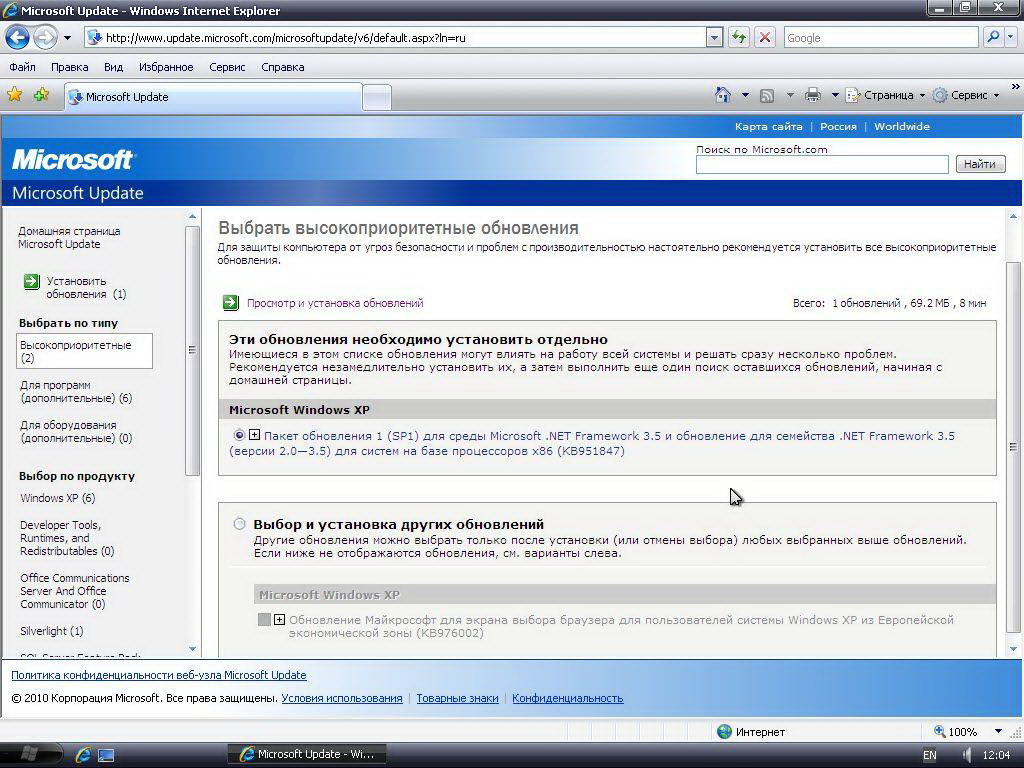Image resolution: width=1024 pixels, height=768 pixels.
Task: Click the Start button on taskbar
Action: point(30,754)
